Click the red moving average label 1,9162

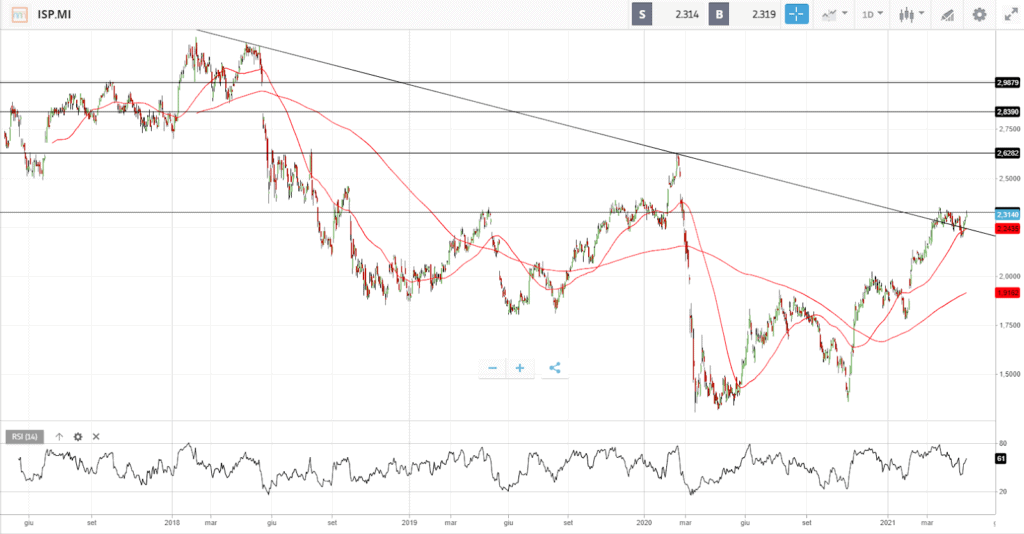tap(1007, 293)
